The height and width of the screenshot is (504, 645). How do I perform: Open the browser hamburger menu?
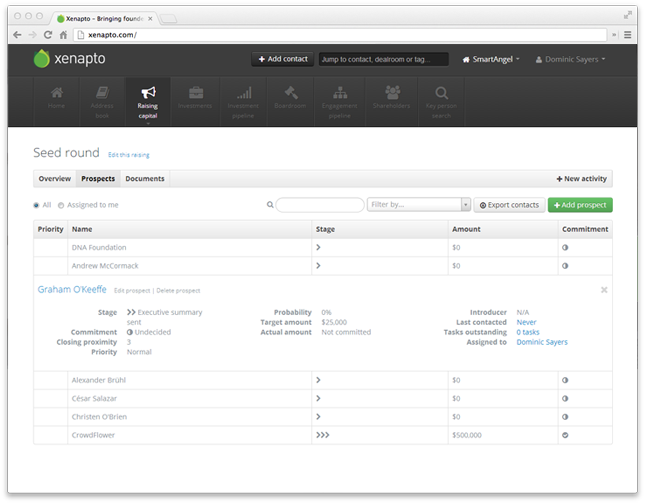pyautogui.click(x=627, y=35)
